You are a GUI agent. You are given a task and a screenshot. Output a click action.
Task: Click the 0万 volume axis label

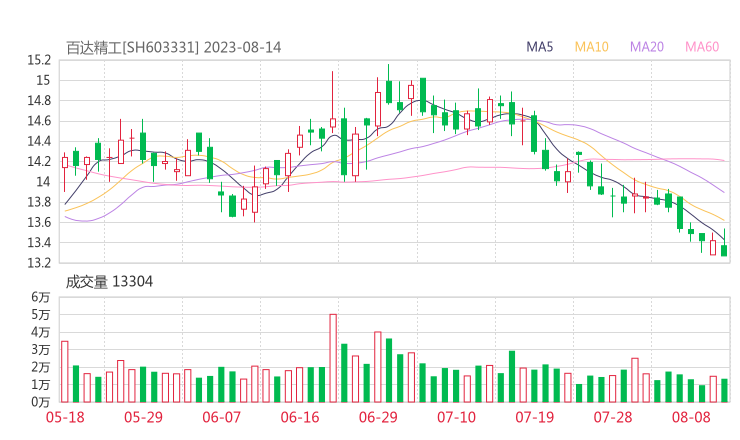(x=41, y=402)
